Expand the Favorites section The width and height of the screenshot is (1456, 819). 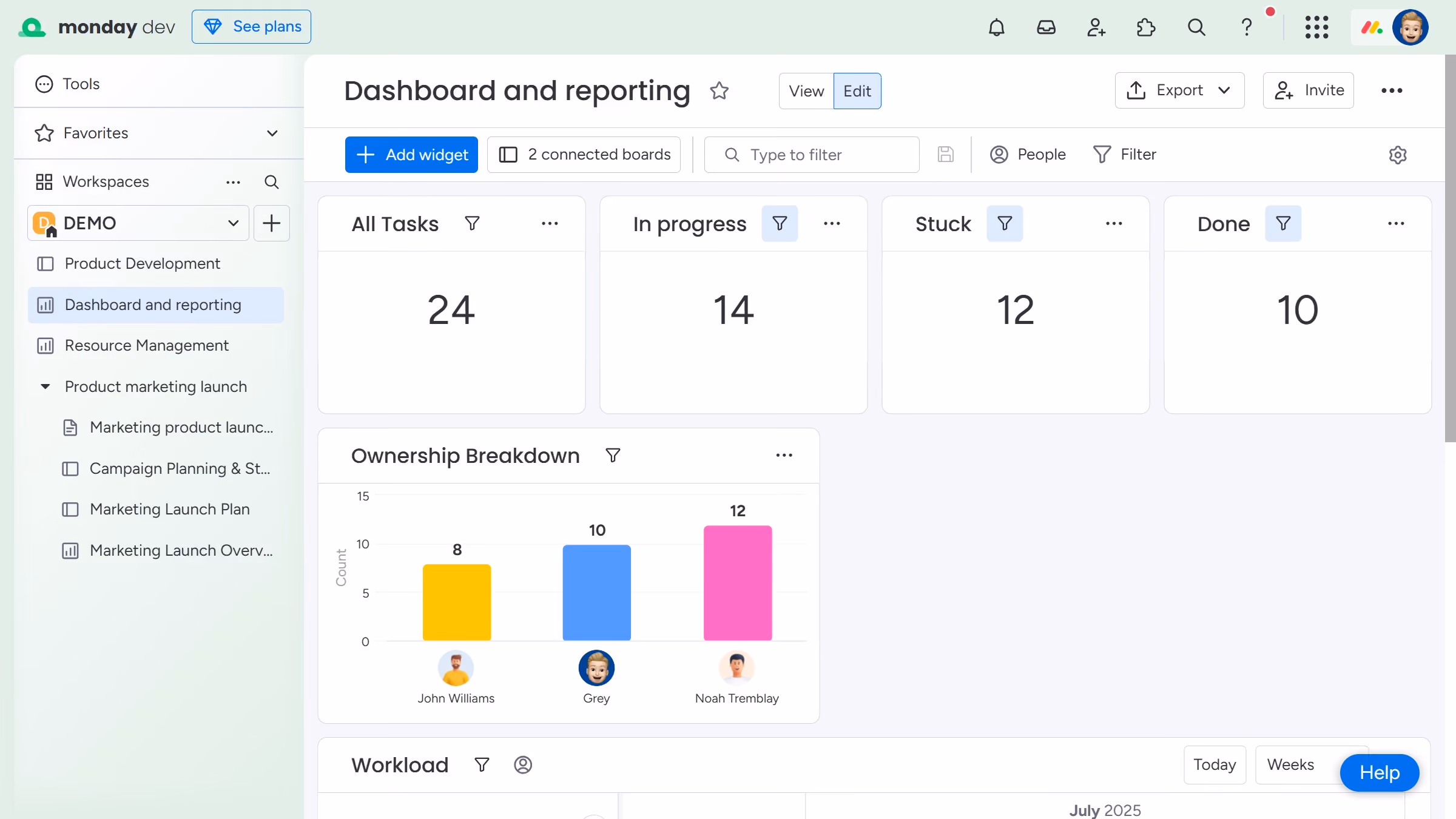pyautogui.click(x=272, y=133)
